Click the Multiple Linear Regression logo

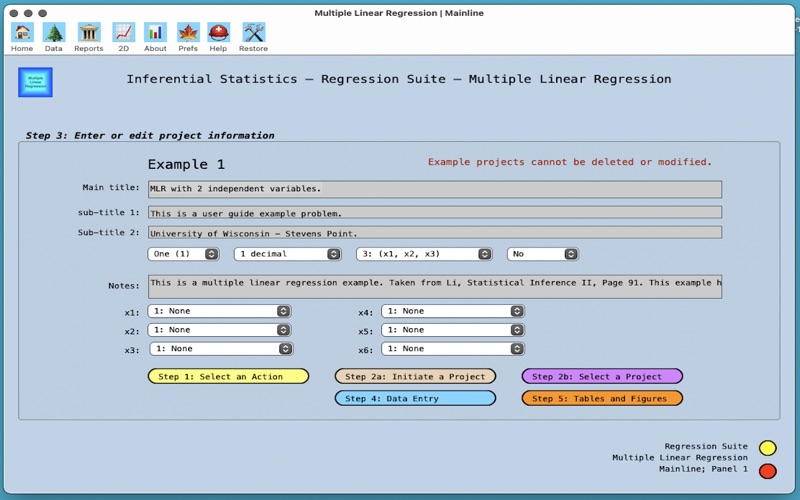click(x=35, y=82)
